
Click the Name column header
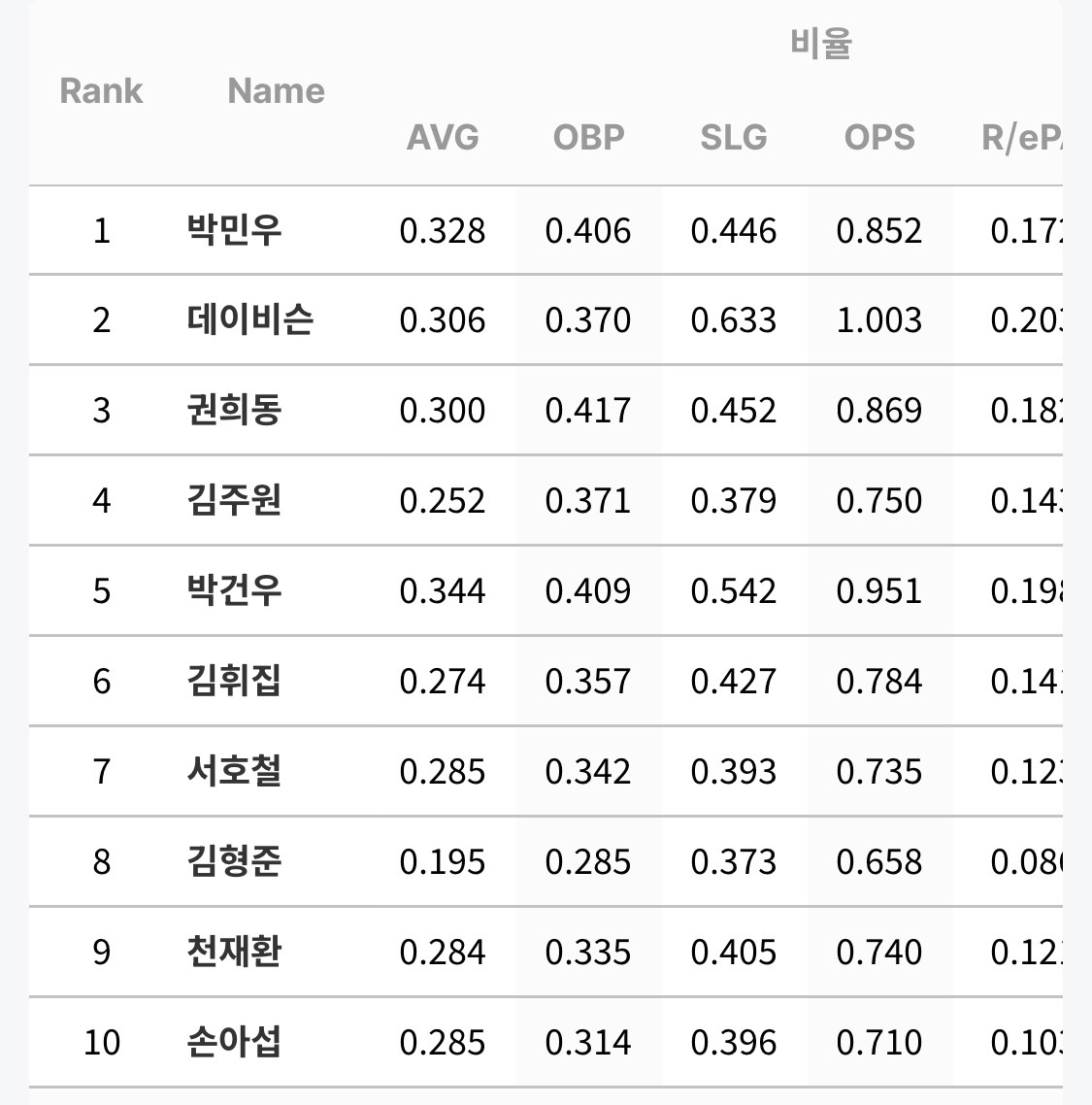click(276, 91)
